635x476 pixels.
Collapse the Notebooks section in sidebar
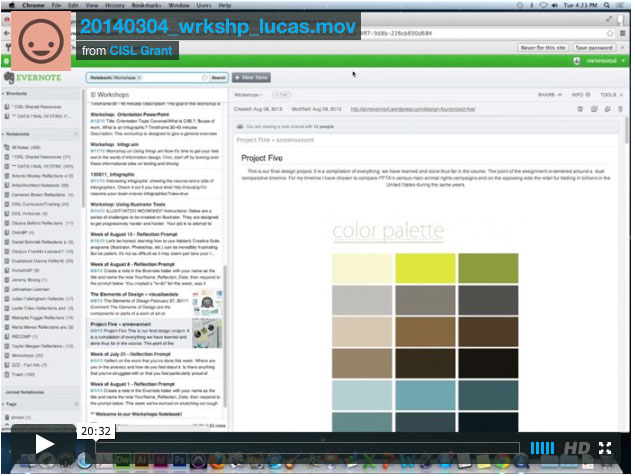tap(16, 134)
